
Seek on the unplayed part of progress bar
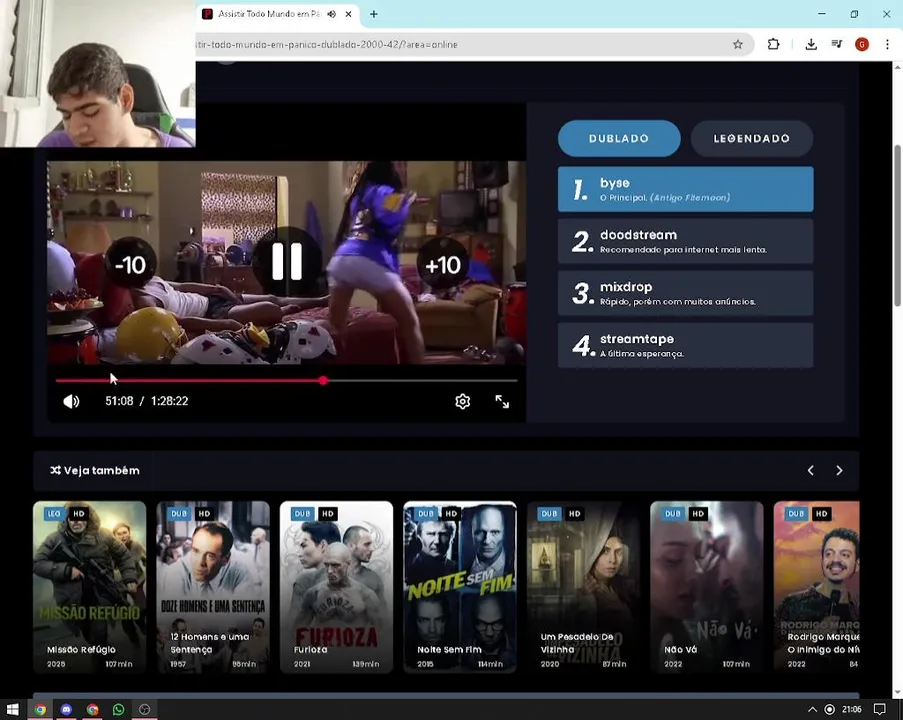click(423, 381)
